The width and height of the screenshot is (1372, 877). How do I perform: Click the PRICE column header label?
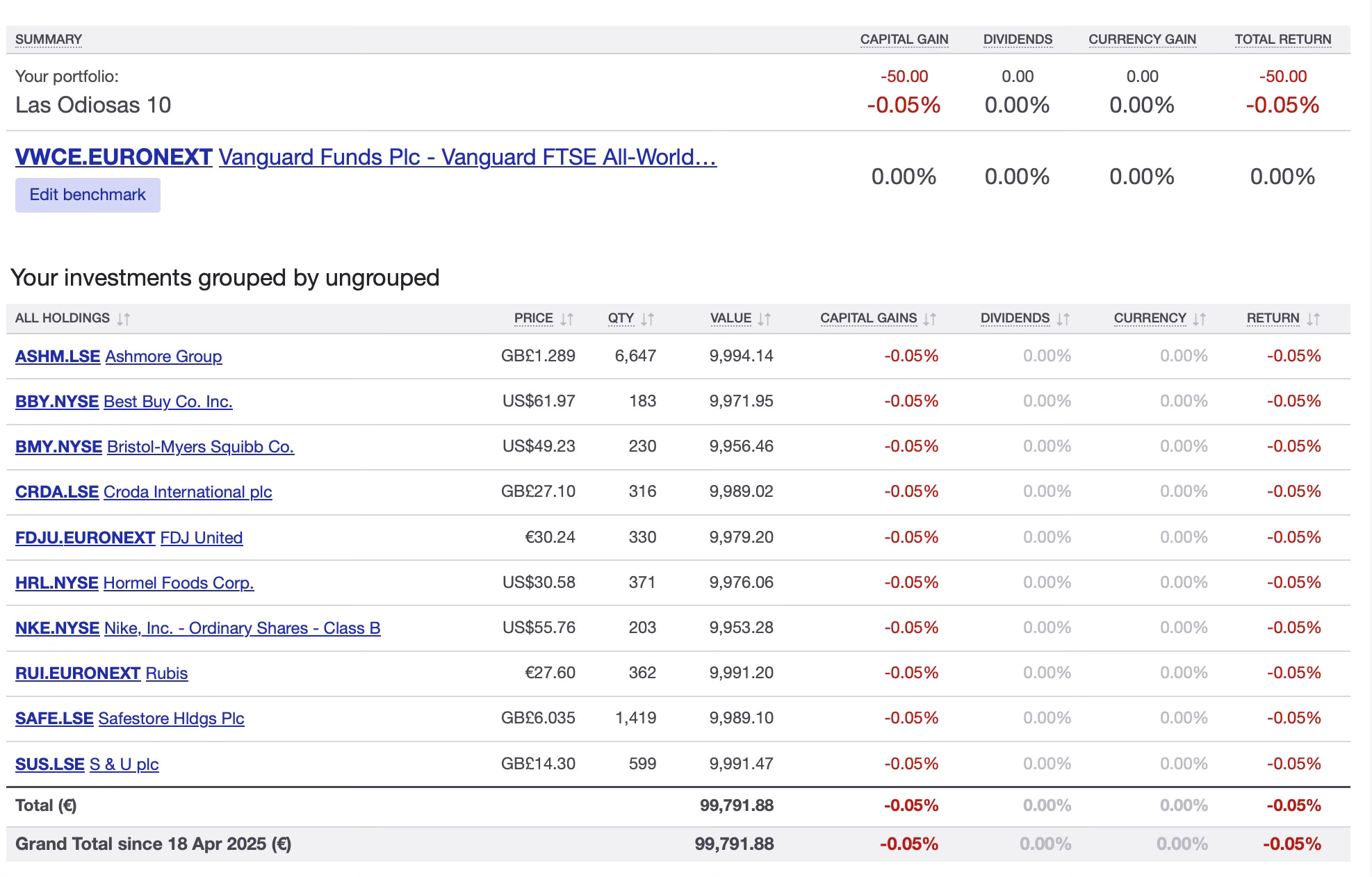tap(534, 318)
